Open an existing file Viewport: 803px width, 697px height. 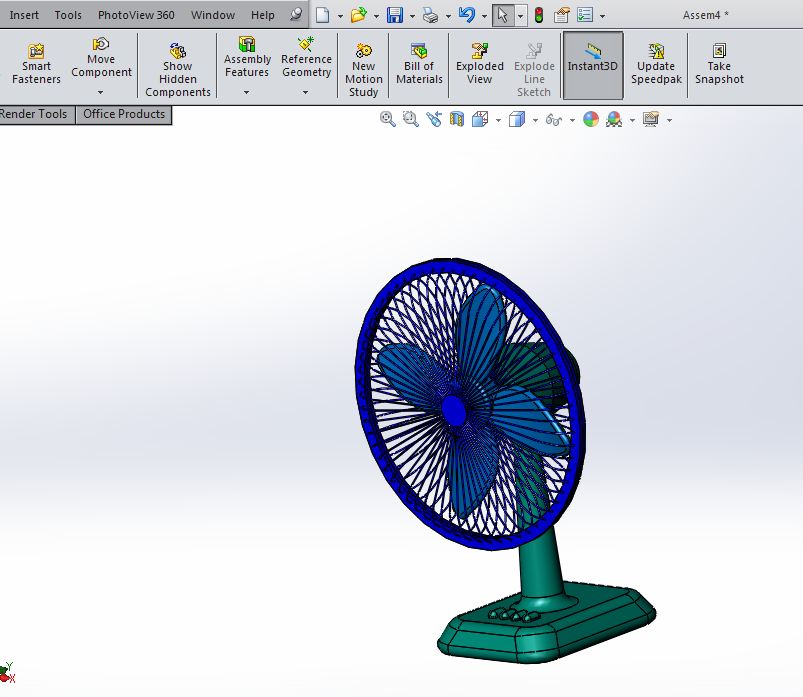click(358, 15)
